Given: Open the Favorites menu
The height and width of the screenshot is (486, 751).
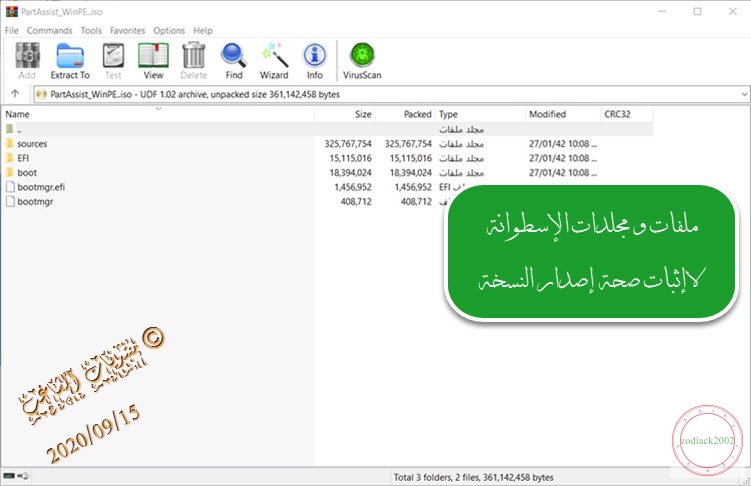Looking at the screenshot, I should pos(127,31).
